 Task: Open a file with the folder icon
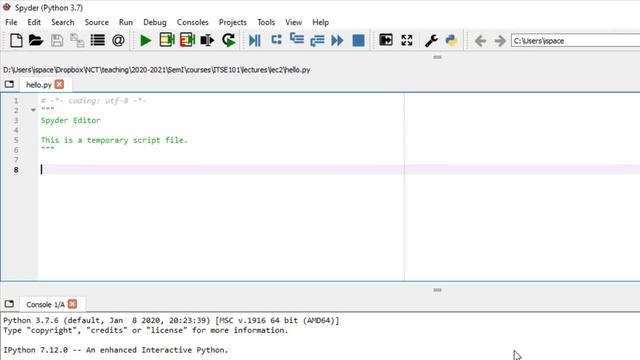point(36,40)
